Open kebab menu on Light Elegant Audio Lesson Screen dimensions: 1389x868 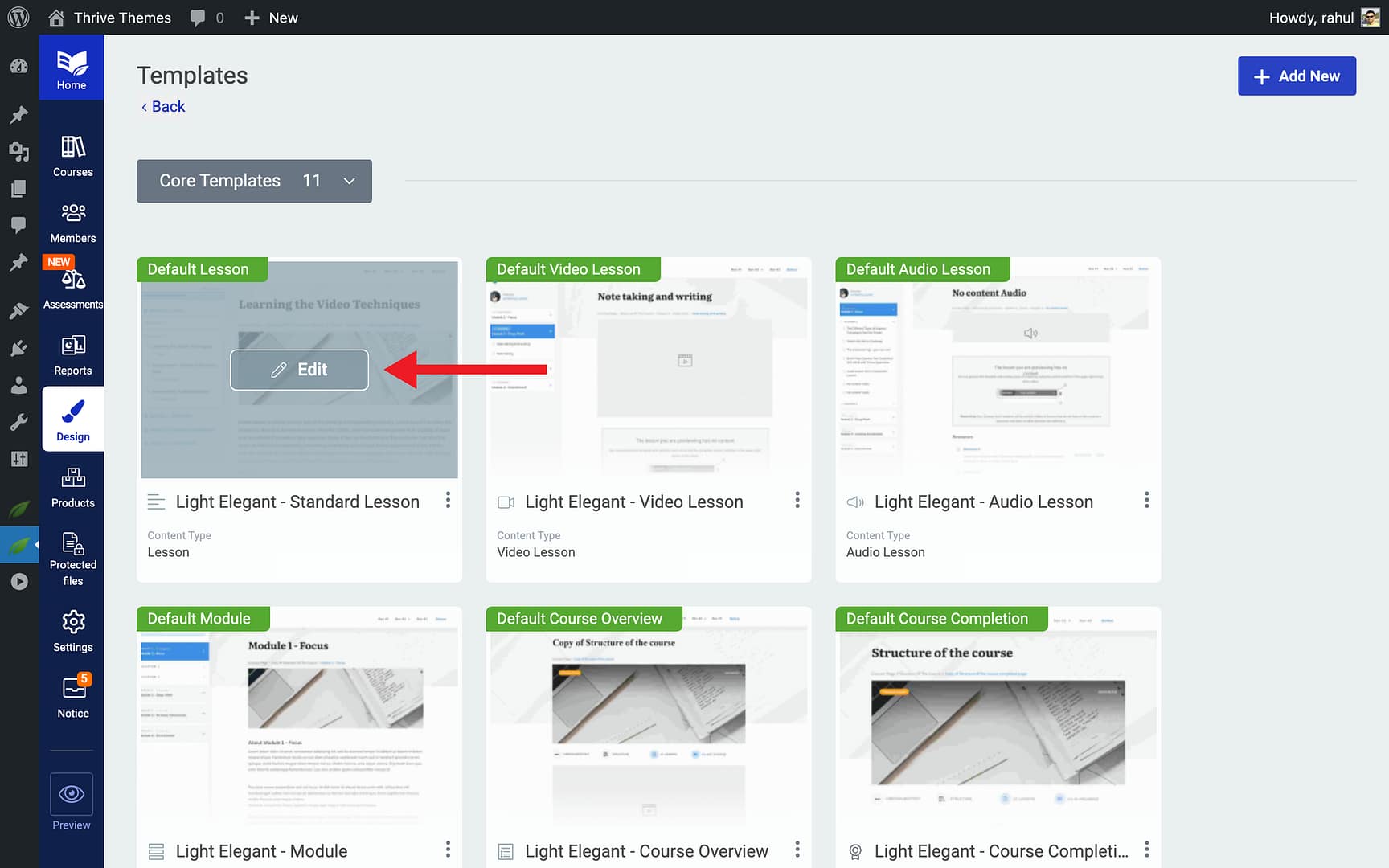point(1146,499)
